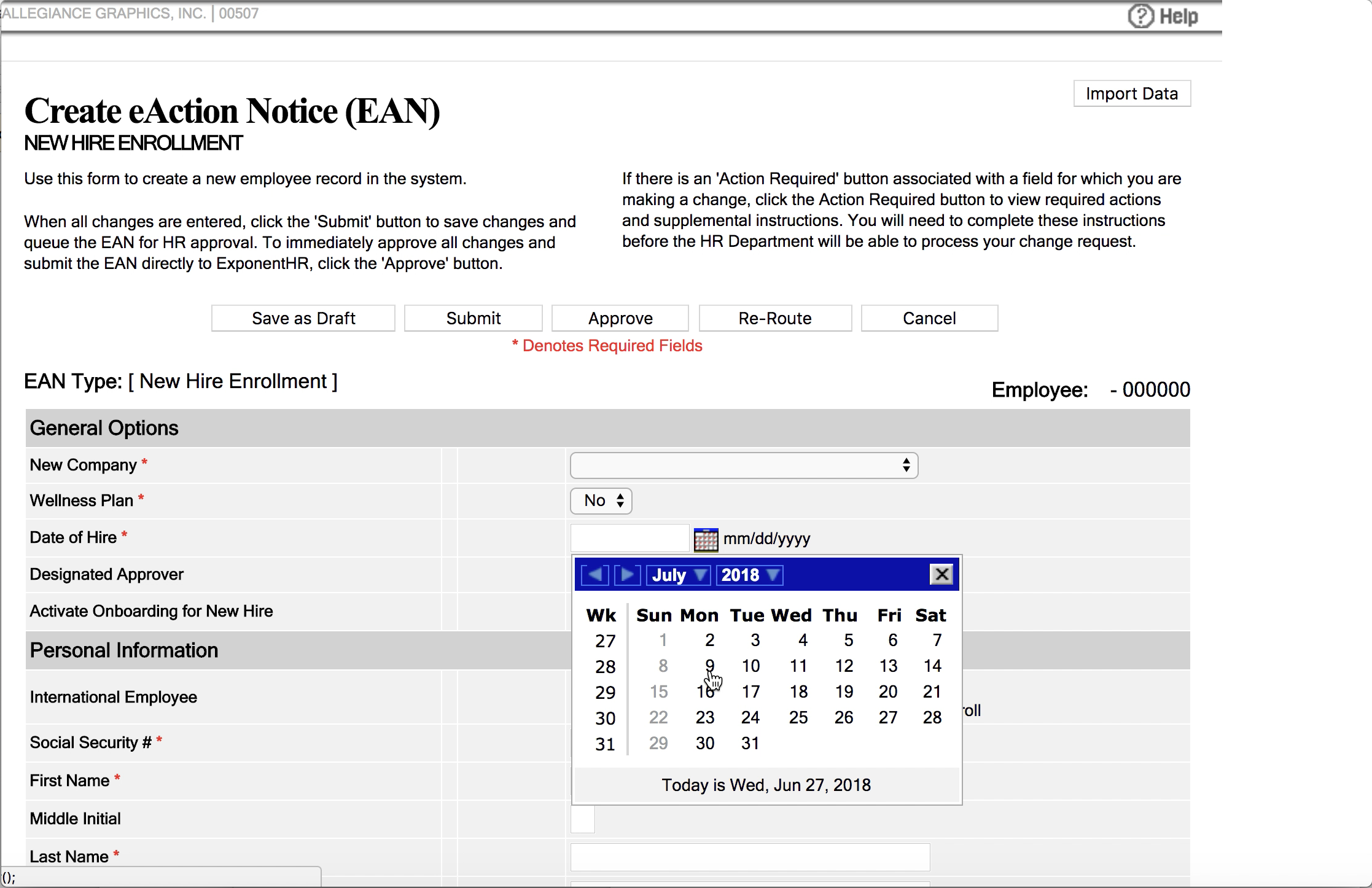This screenshot has height=888, width=1372.
Task: Cancel the EAN form
Action: click(929, 318)
